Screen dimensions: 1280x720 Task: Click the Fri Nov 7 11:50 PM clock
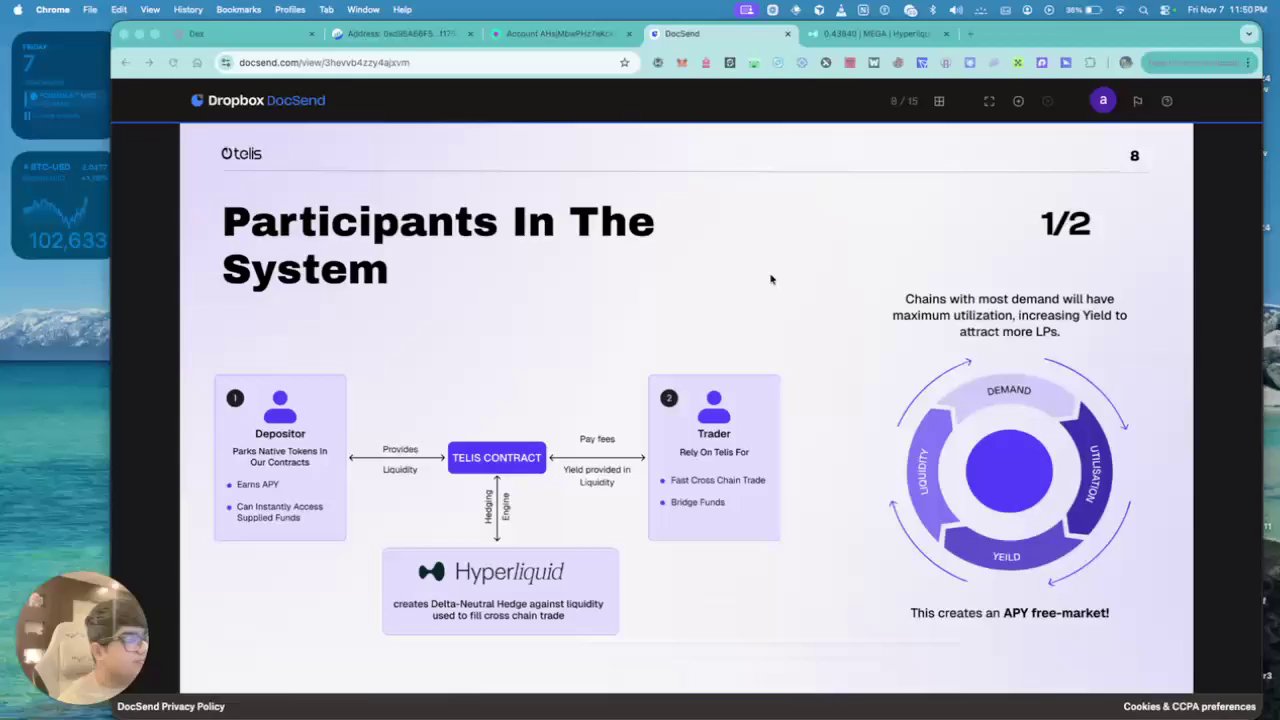tap(1228, 9)
